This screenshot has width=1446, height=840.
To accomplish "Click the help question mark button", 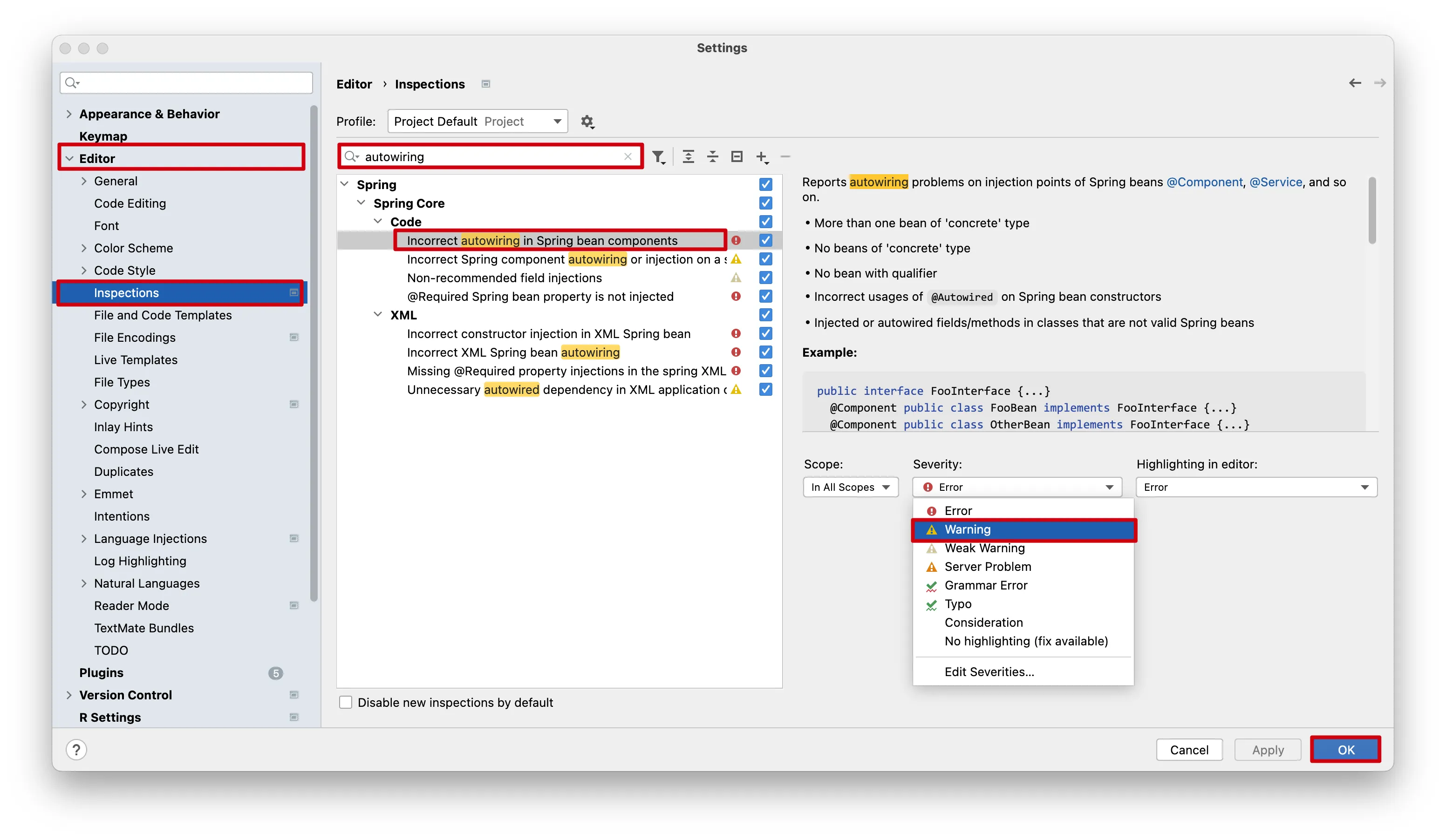I will [x=76, y=749].
